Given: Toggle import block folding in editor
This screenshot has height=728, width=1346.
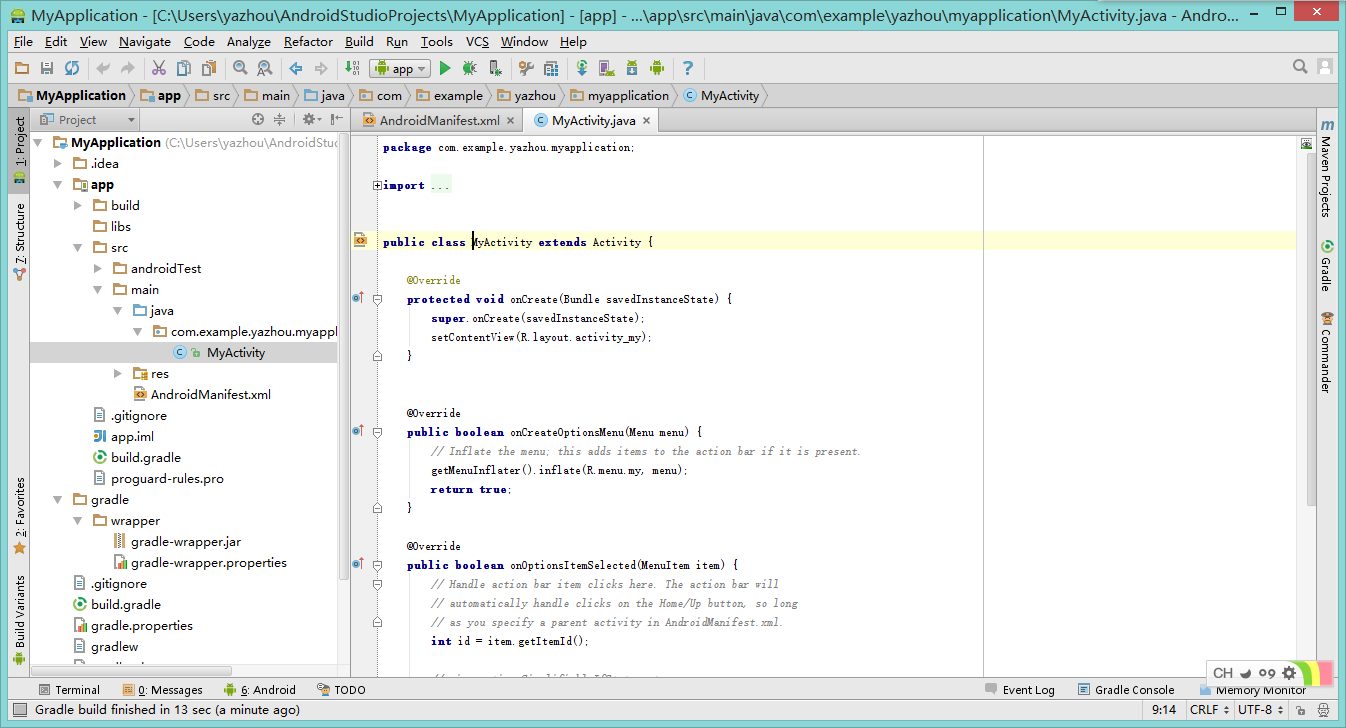Looking at the screenshot, I should (377, 185).
